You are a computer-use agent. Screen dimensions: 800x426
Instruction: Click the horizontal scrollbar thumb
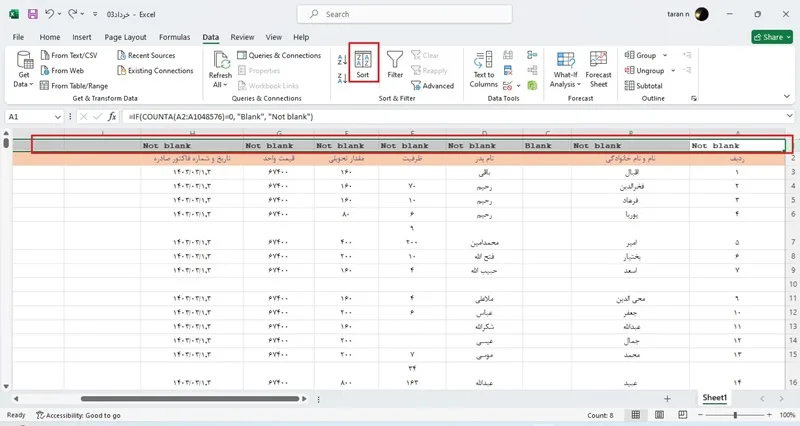190,398
